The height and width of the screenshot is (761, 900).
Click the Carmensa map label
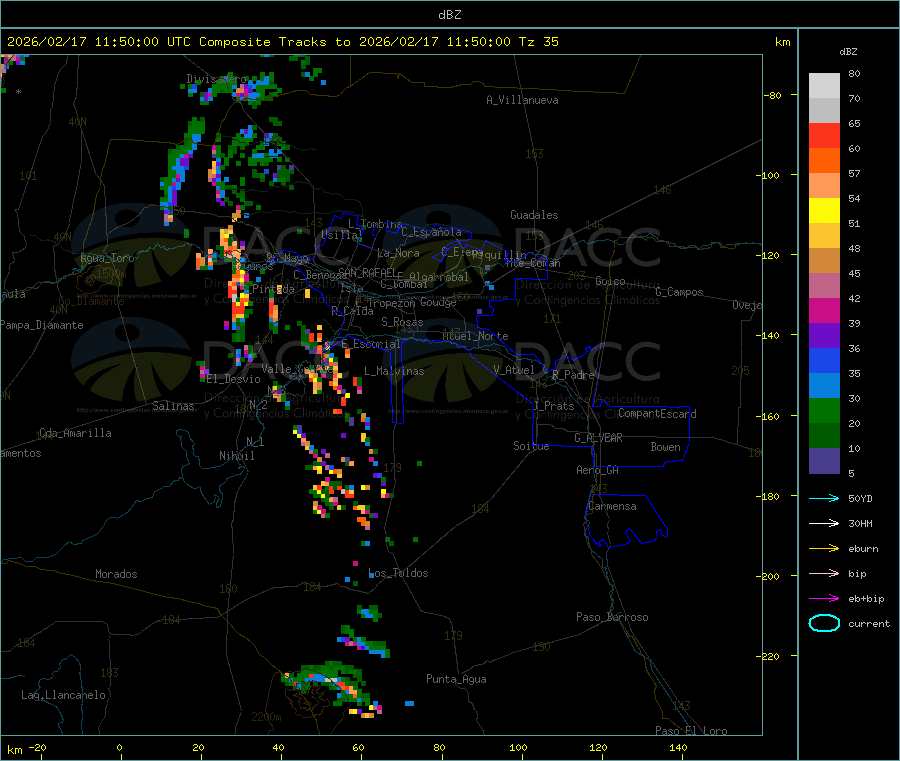click(612, 506)
